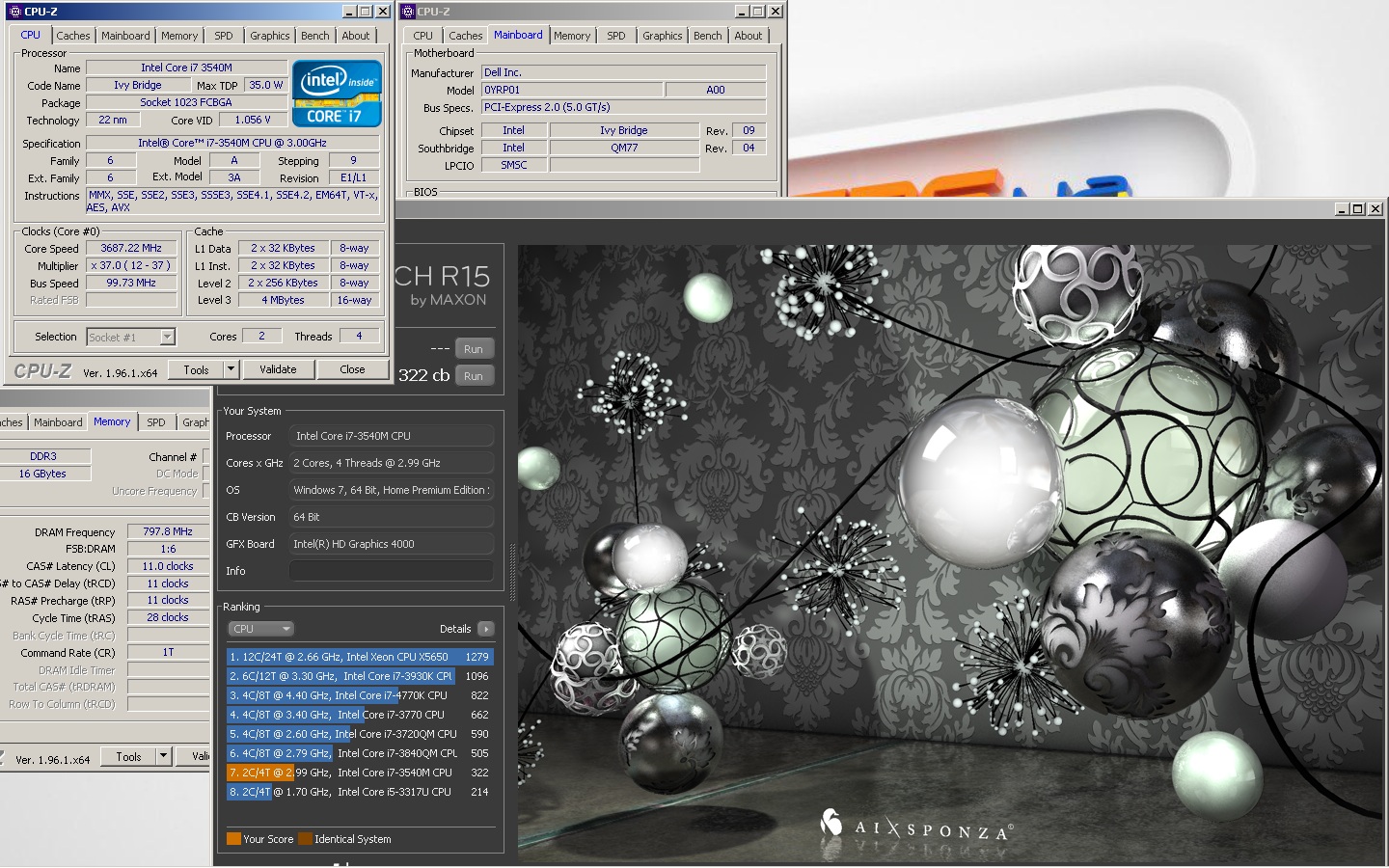The width and height of the screenshot is (1389, 868).
Task: Minimize the CPU-Z Mainboard window
Action: click(742, 12)
